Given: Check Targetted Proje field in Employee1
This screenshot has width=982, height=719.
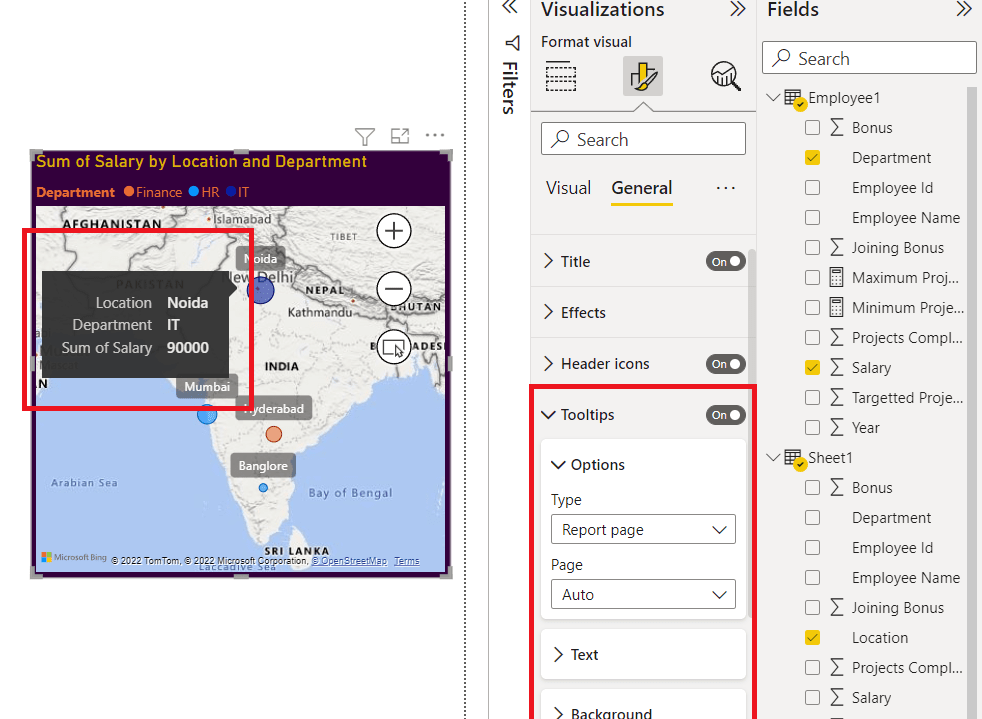Looking at the screenshot, I should (x=812, y=398).
